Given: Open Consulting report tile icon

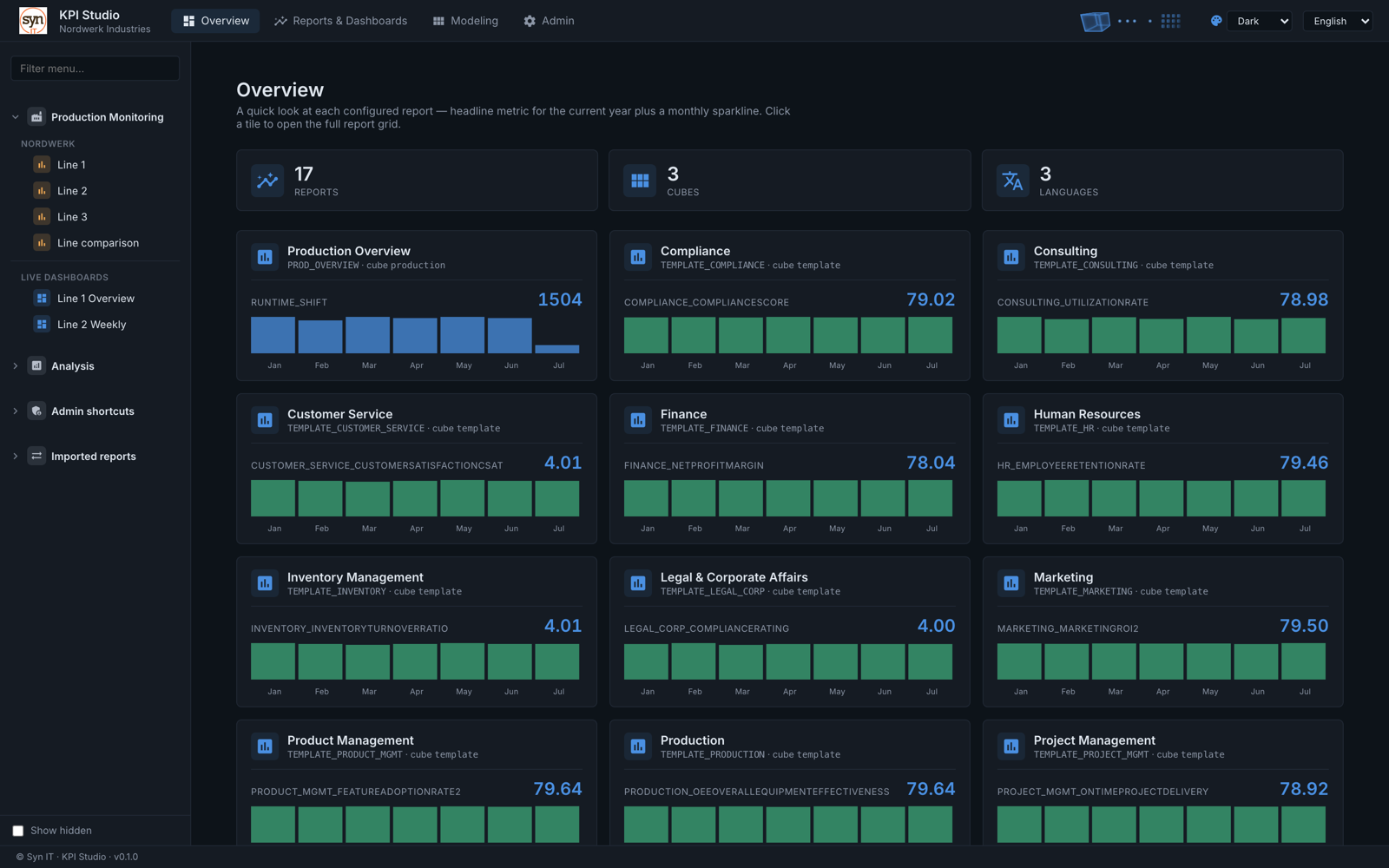Looking at the screenshot, I should click(1011, 257).
